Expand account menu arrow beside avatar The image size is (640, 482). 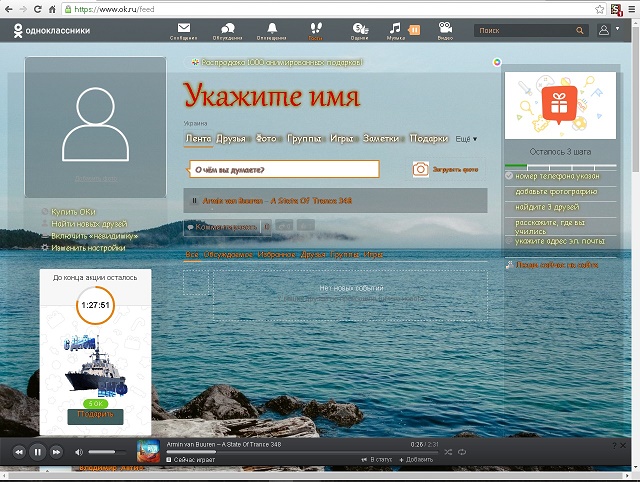coord(618,29)
